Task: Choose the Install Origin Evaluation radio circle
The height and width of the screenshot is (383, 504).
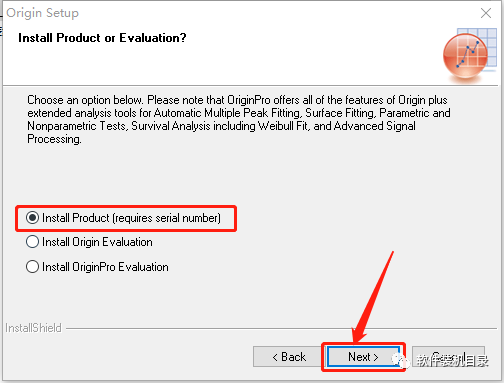Action: point(32,242)
